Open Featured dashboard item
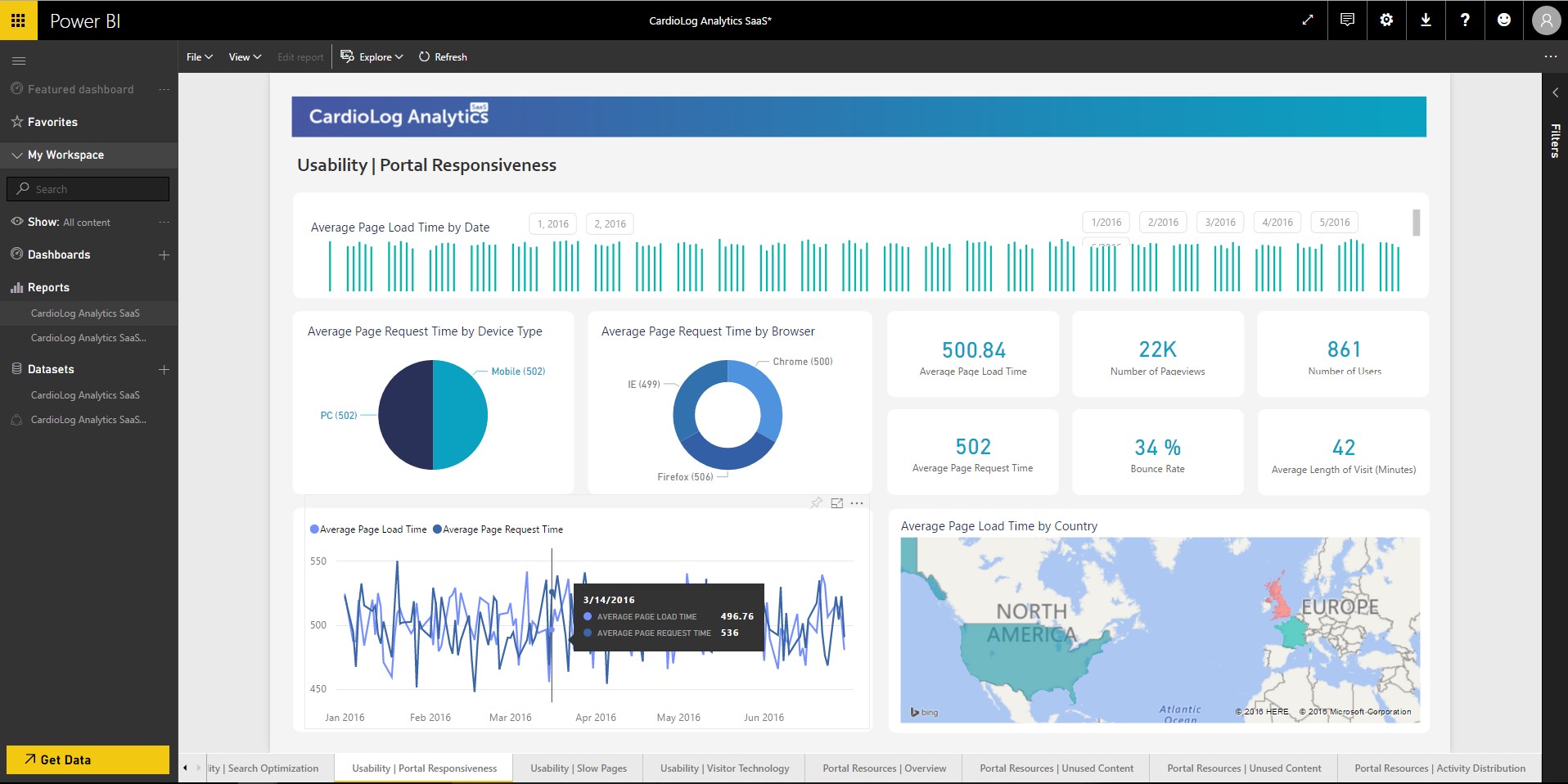This screenshot has width=1568, height=784. coord(80,89)
